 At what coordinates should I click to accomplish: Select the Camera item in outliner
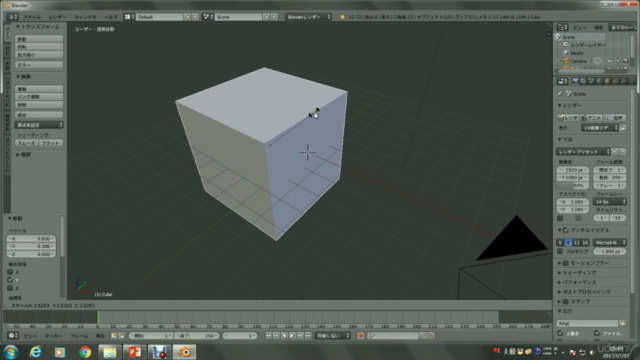click(578, 61)
